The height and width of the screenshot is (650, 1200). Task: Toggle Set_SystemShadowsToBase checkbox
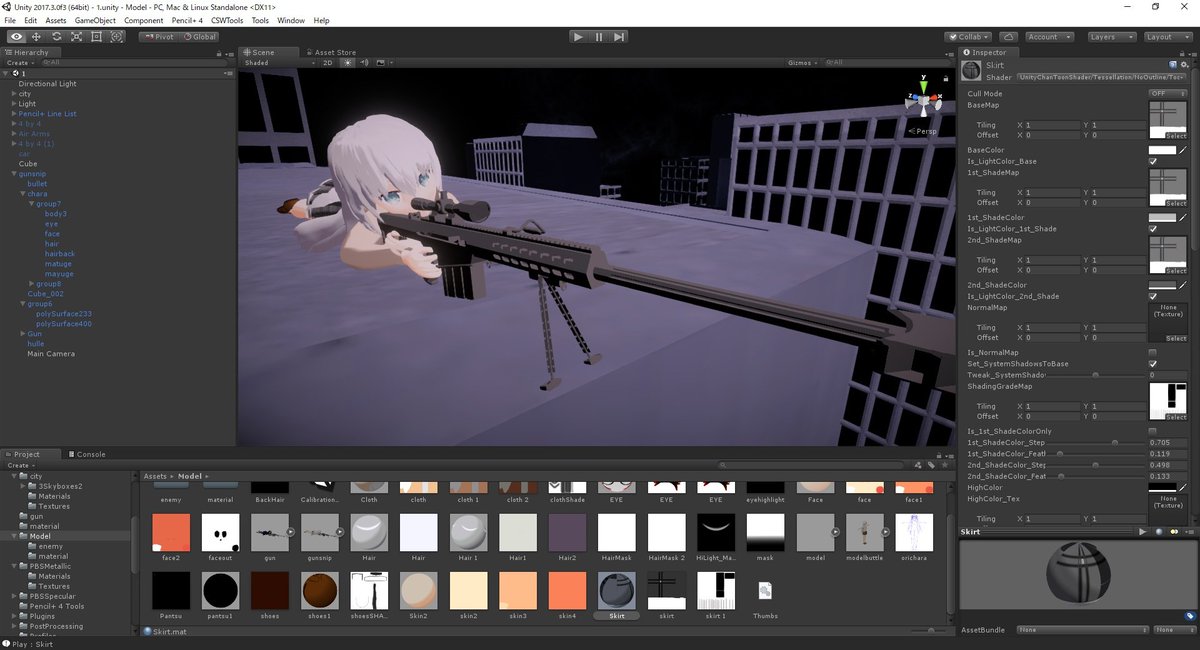[1153, 364]
